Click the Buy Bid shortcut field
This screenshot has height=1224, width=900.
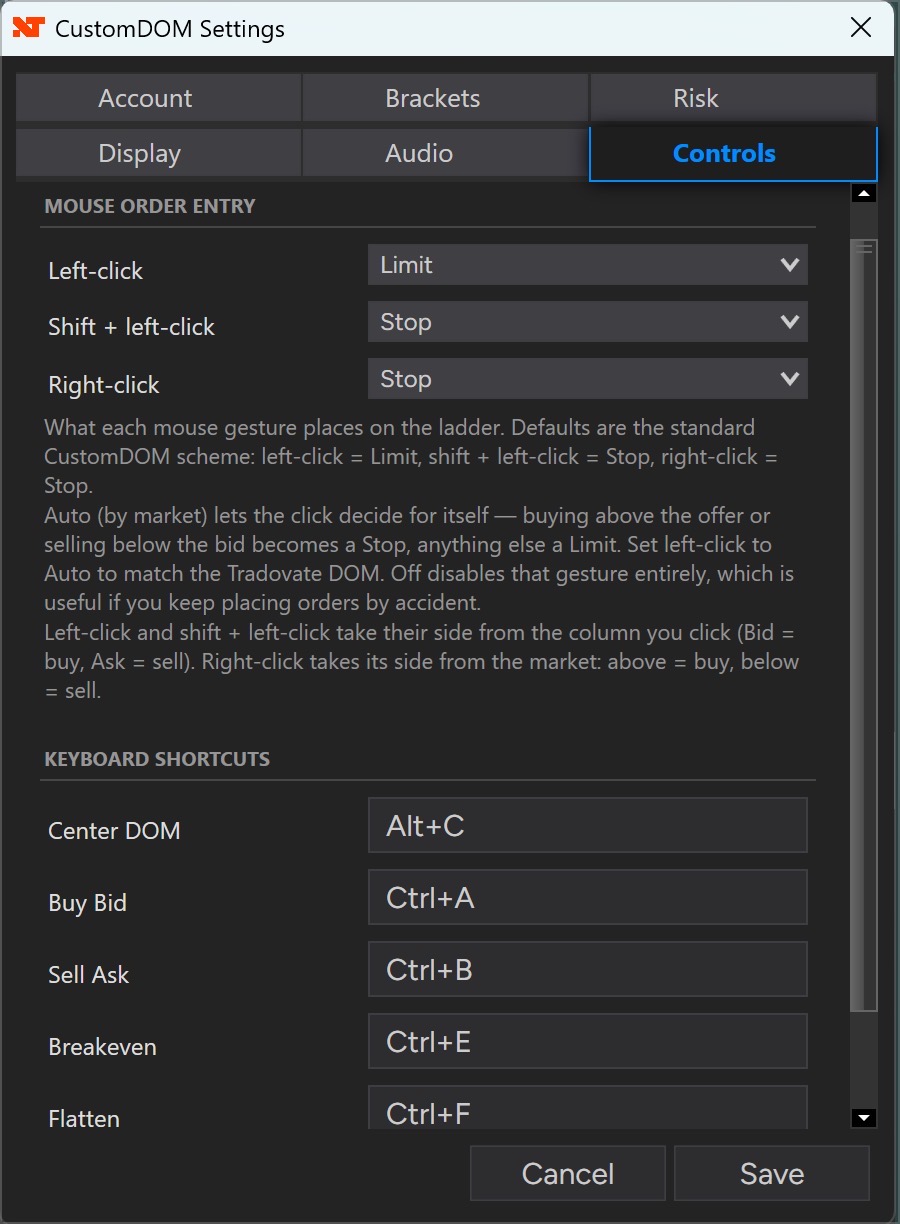(588, 897)
